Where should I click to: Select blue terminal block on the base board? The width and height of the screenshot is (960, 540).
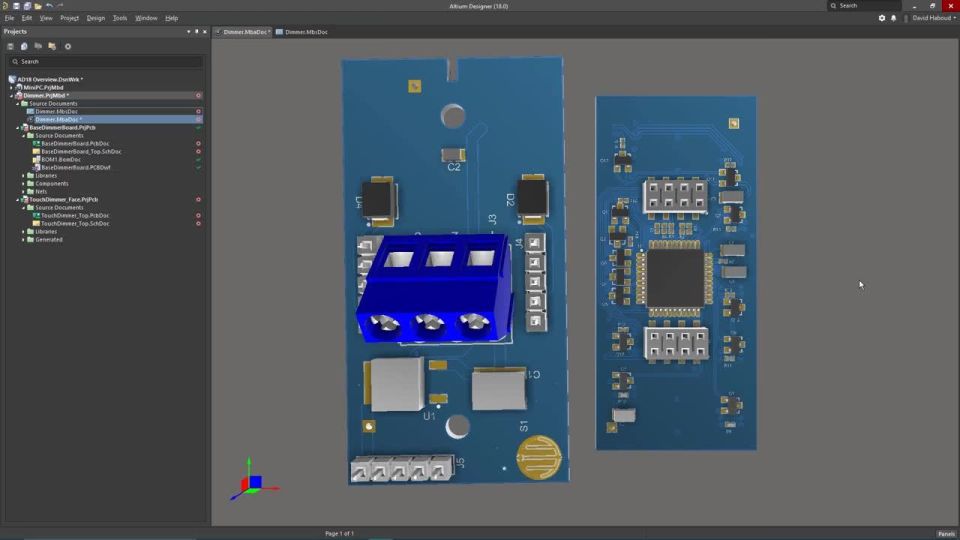(435, 288)
